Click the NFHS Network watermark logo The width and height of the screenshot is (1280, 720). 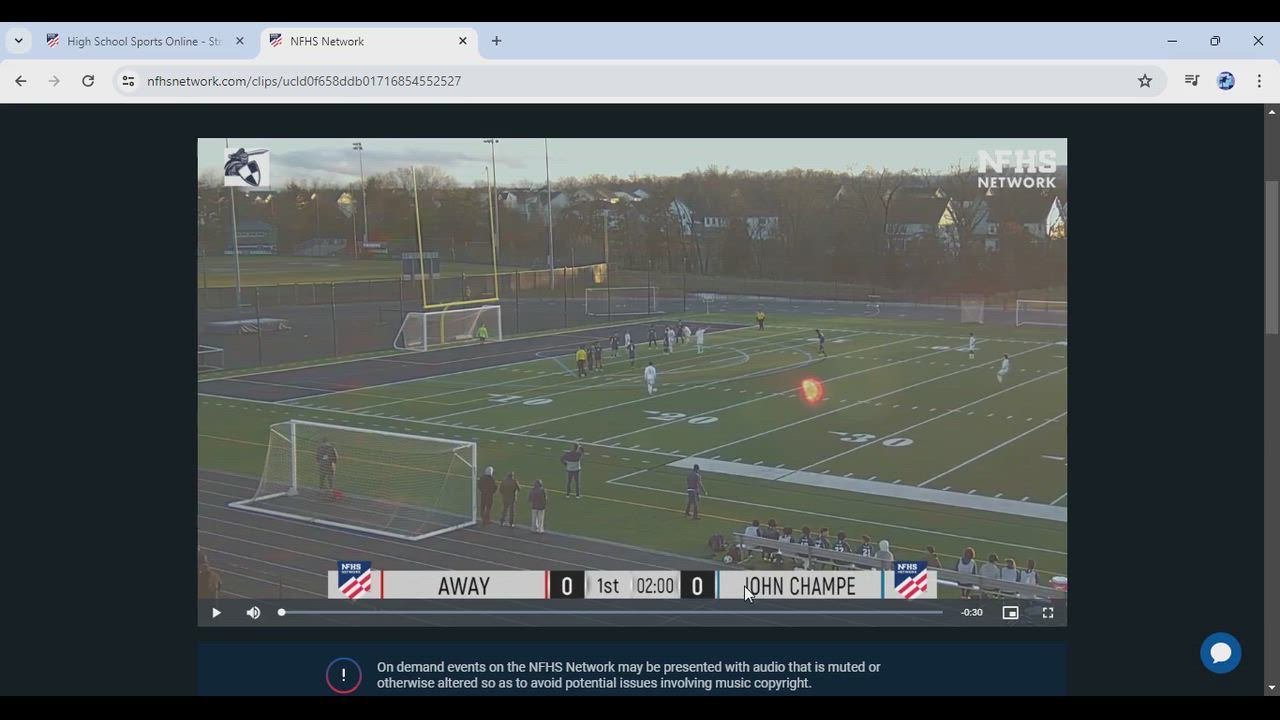tap(1015, 169)
